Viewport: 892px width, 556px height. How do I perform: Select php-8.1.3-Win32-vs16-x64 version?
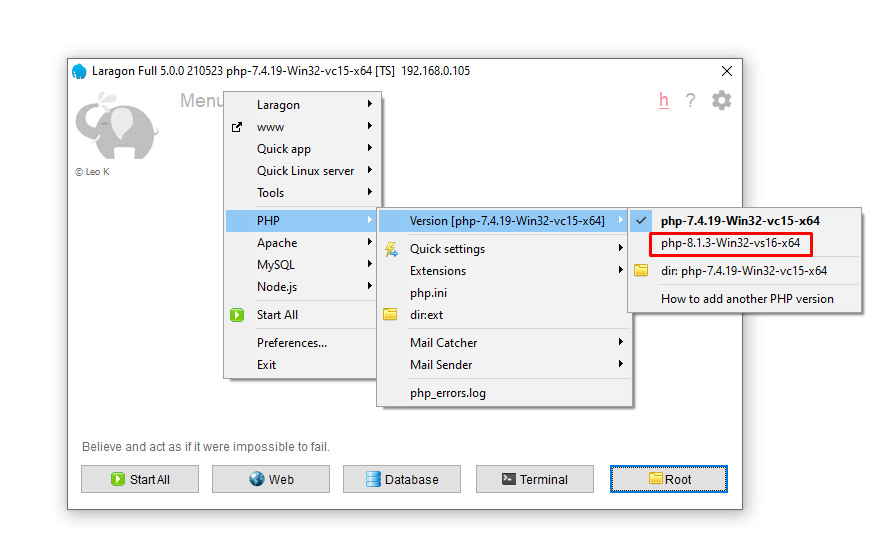click(730, 244)
